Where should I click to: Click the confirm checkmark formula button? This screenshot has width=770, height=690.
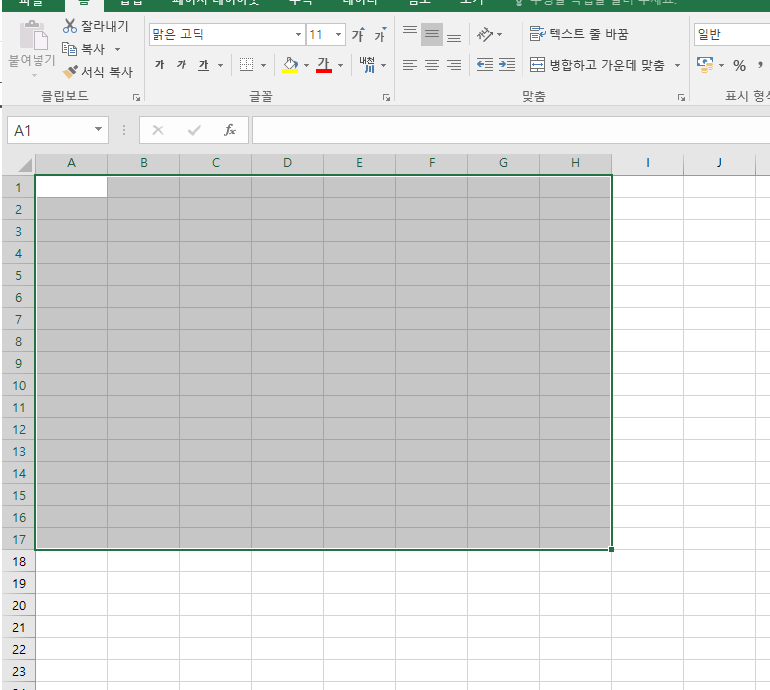coord(194,130)
